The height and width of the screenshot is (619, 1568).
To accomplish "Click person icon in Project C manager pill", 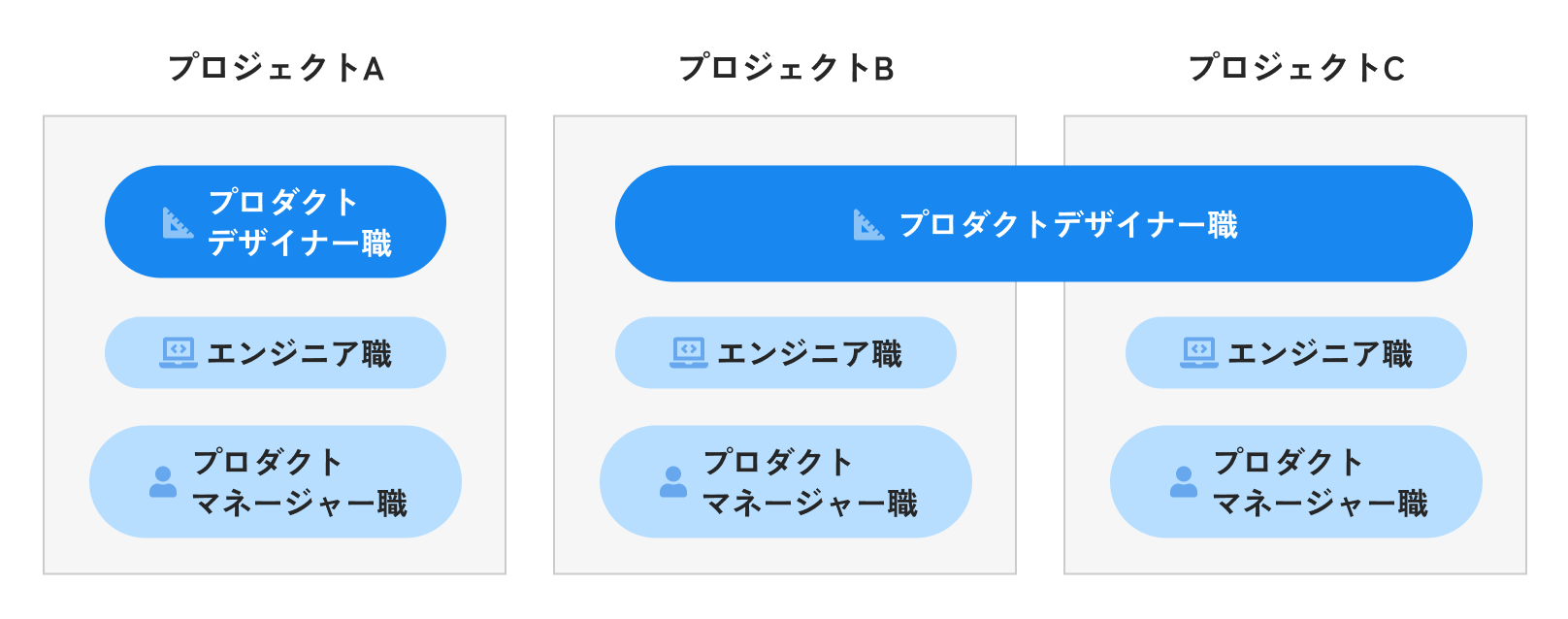I will pos(1184,482).
